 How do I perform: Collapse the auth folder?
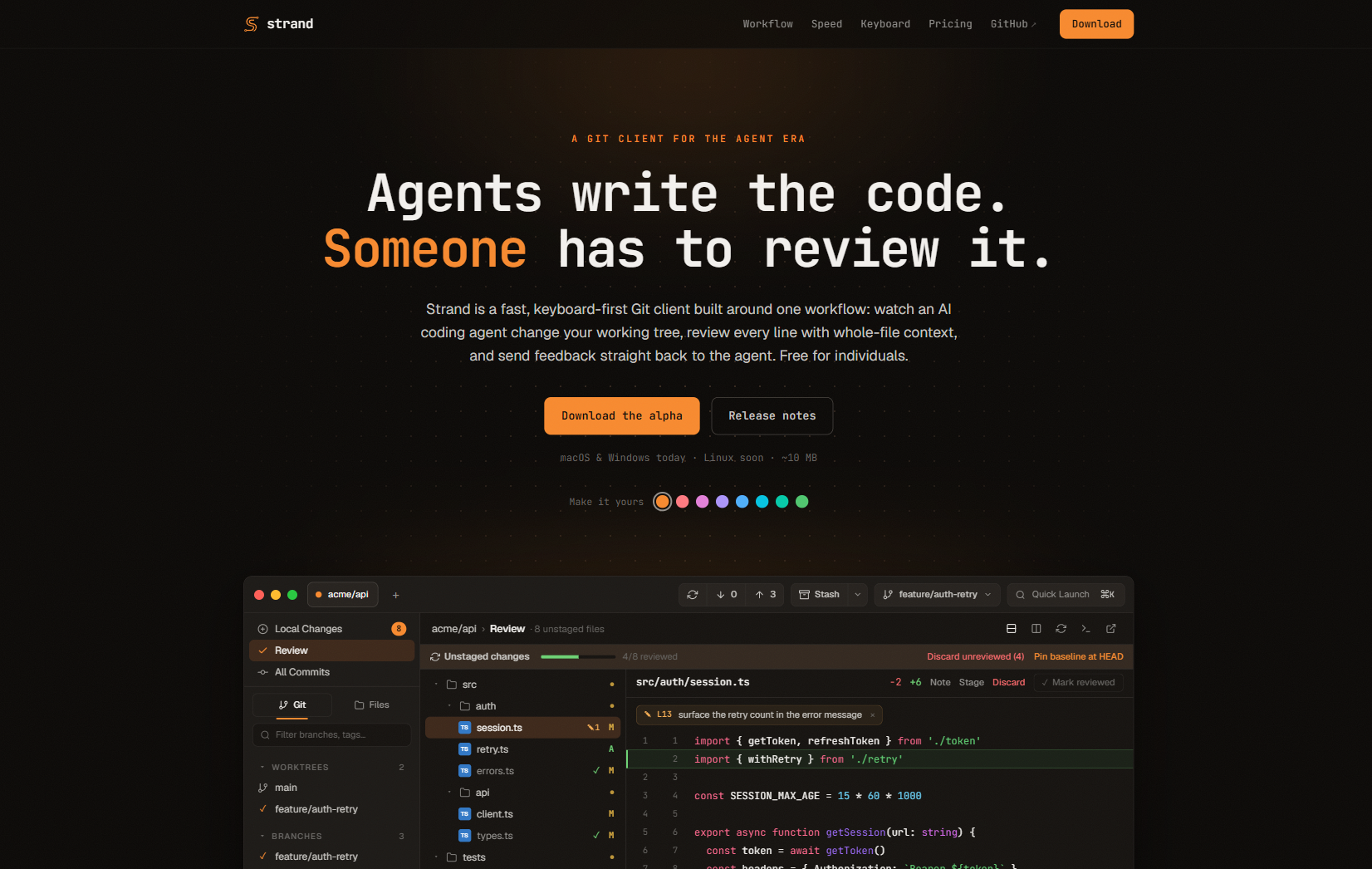pyautogui.click(x=449, y=706)
